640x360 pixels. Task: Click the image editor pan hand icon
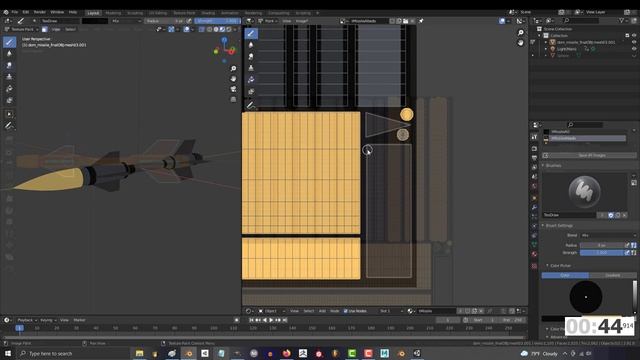(520, 43)
